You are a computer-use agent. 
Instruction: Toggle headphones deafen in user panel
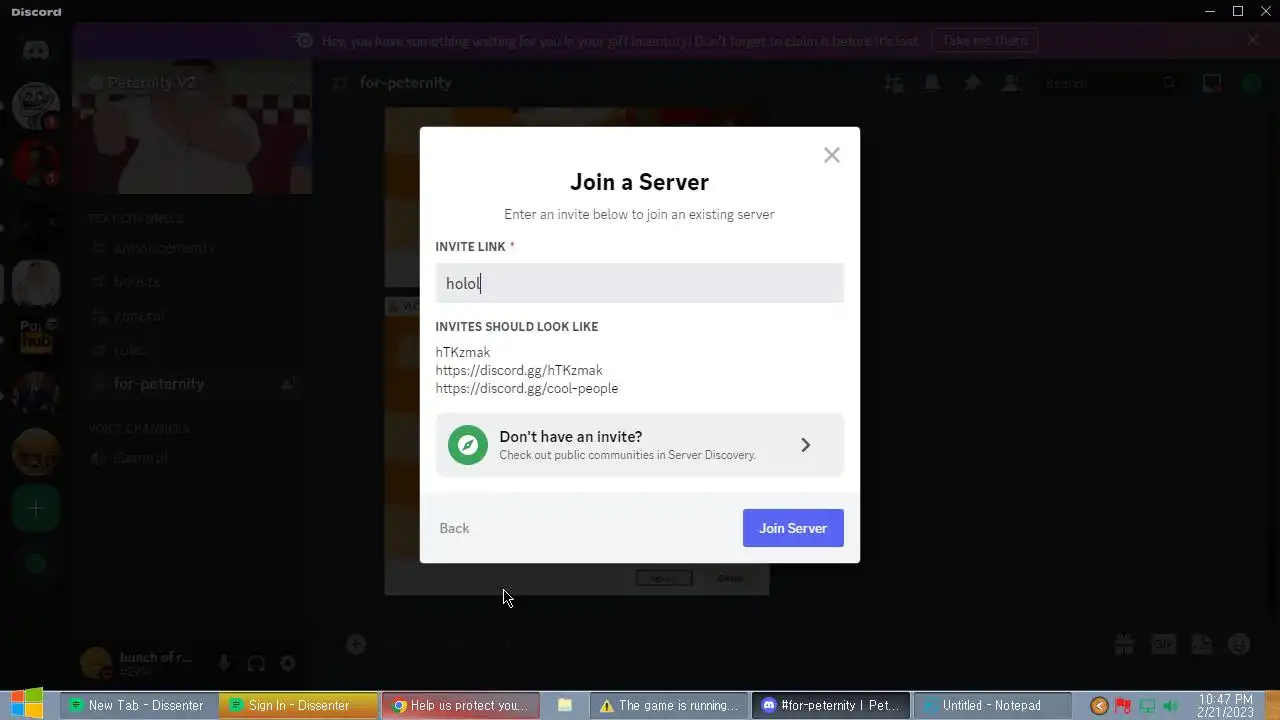point(256,663)
